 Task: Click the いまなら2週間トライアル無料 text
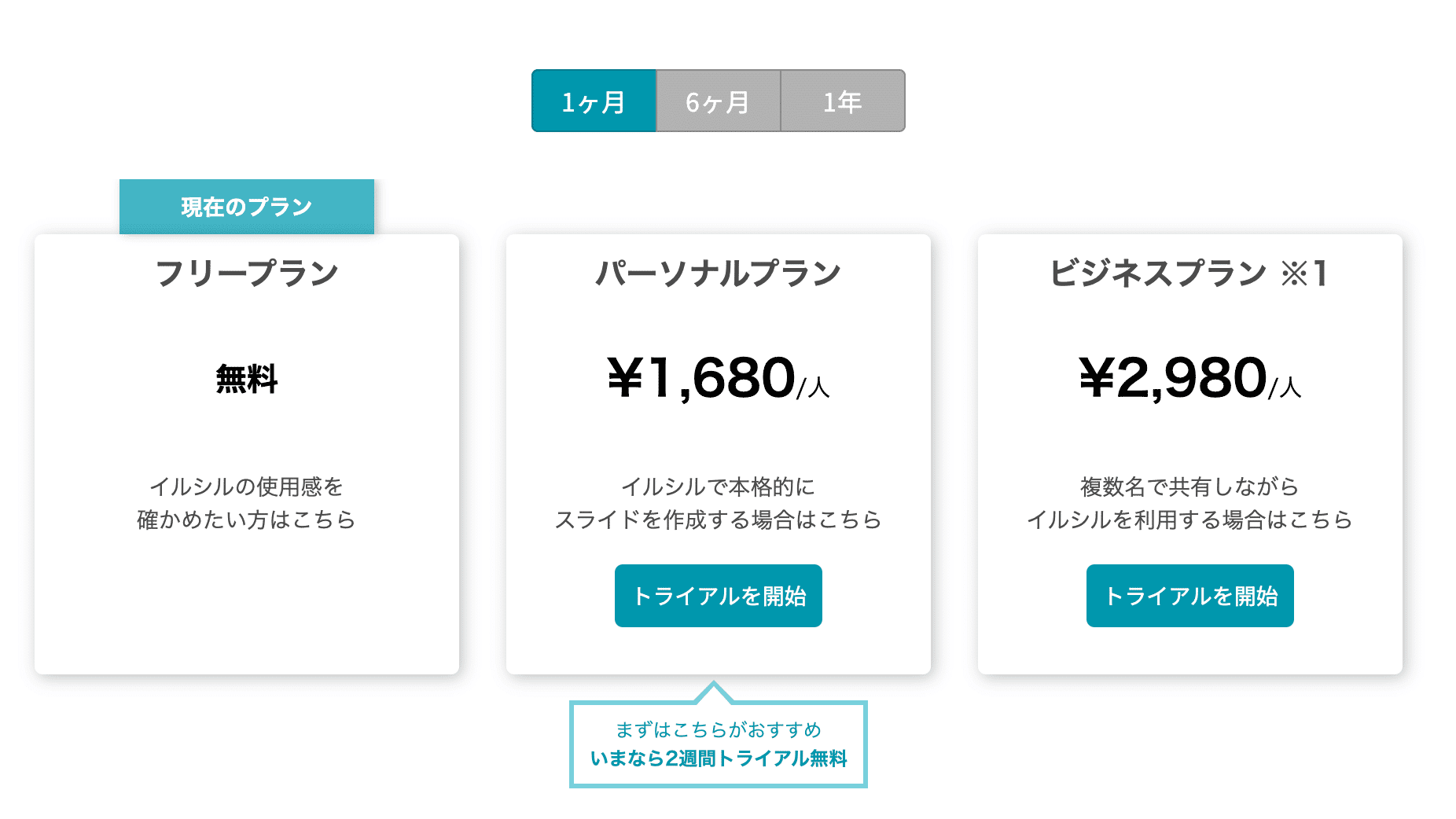[718, 758]
